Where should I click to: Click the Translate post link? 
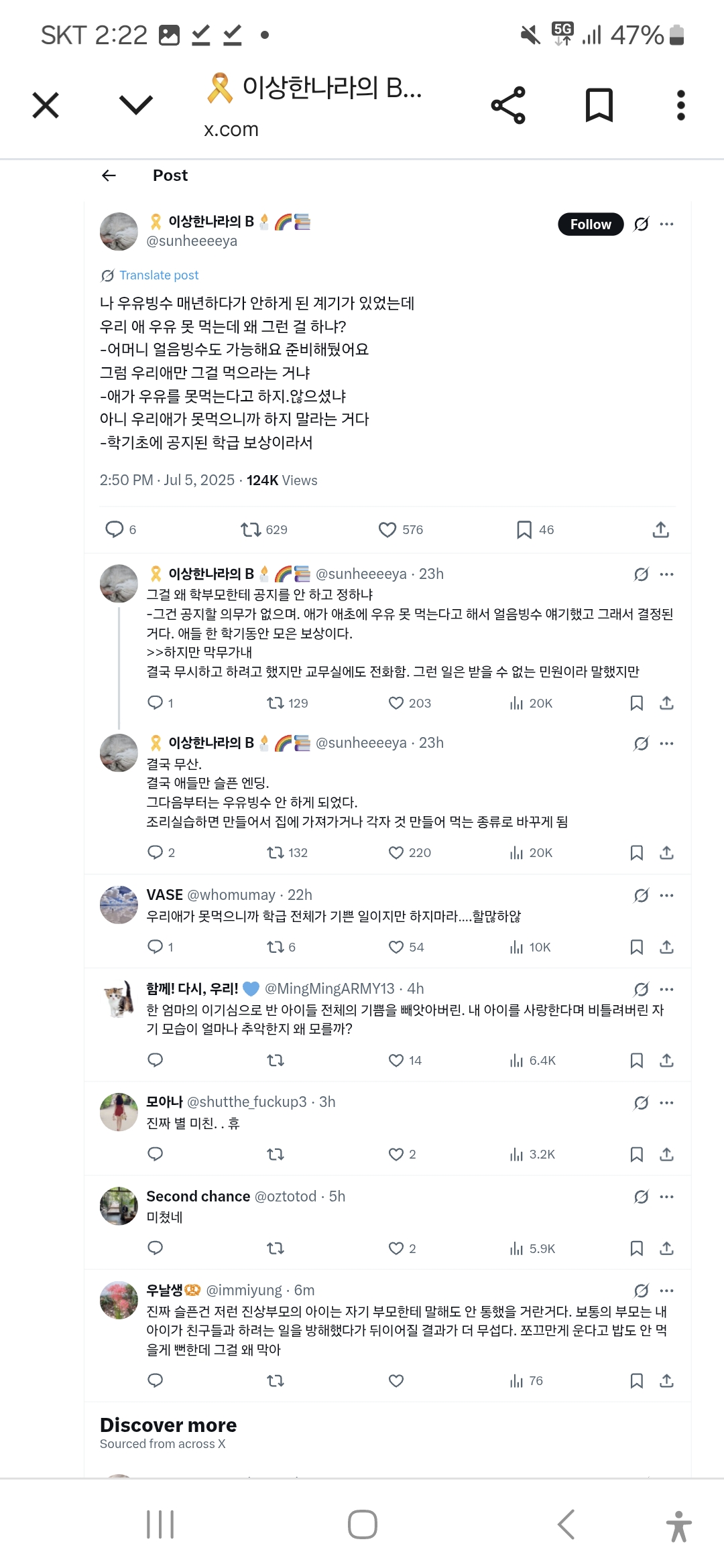[x=159, y=275]
